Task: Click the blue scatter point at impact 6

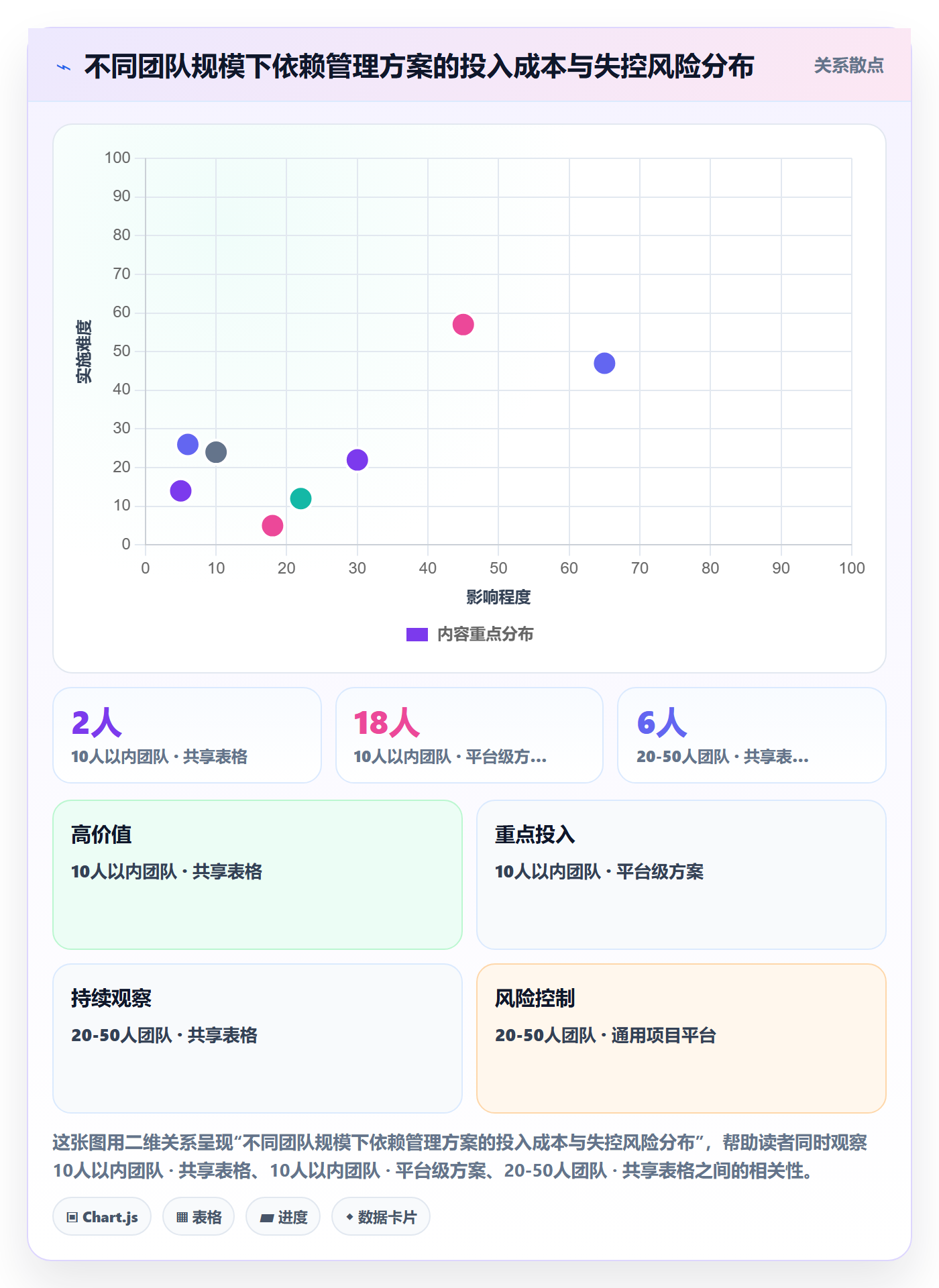Action: 188,444
